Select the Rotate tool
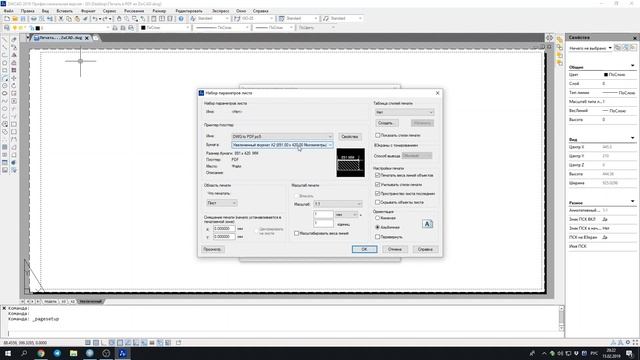The width and height of the screenshot is (640, 360). [14, 86]
